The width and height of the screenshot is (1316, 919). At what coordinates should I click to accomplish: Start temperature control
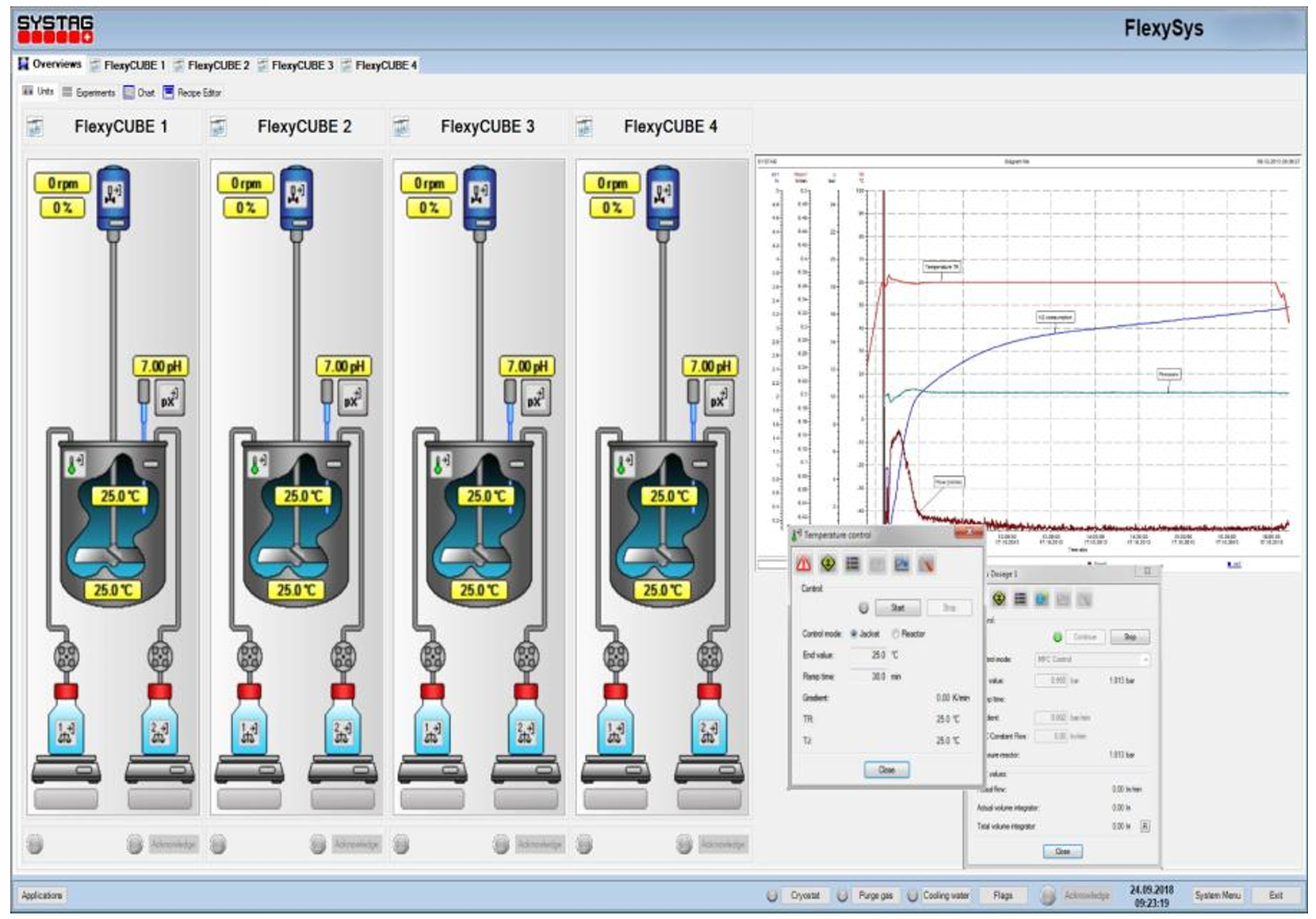pyautogui.click(x=897, y=607)
